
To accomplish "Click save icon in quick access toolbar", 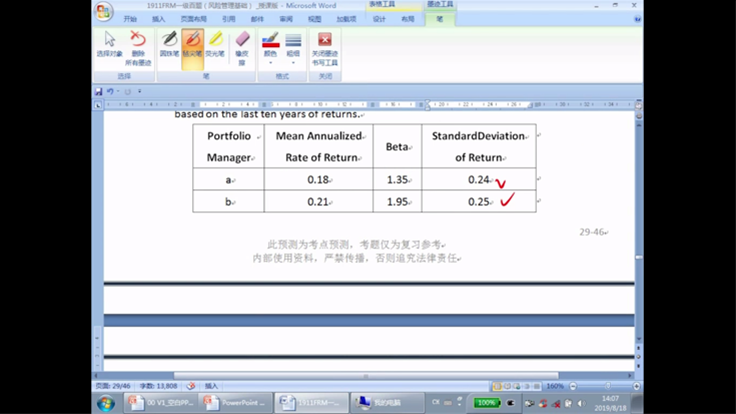I will click(x=98, y=91).
